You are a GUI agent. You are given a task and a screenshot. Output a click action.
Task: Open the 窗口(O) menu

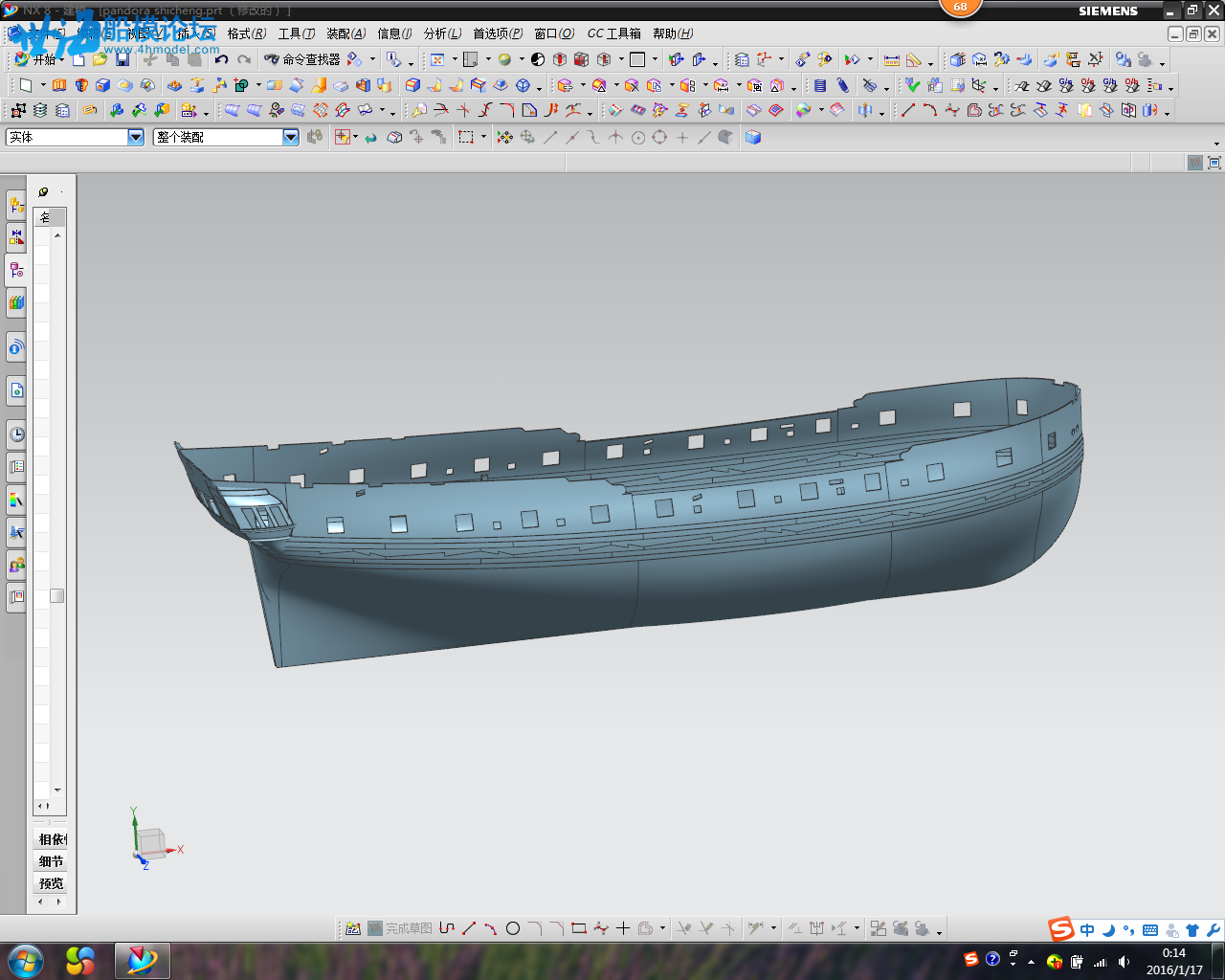point(554,33)
